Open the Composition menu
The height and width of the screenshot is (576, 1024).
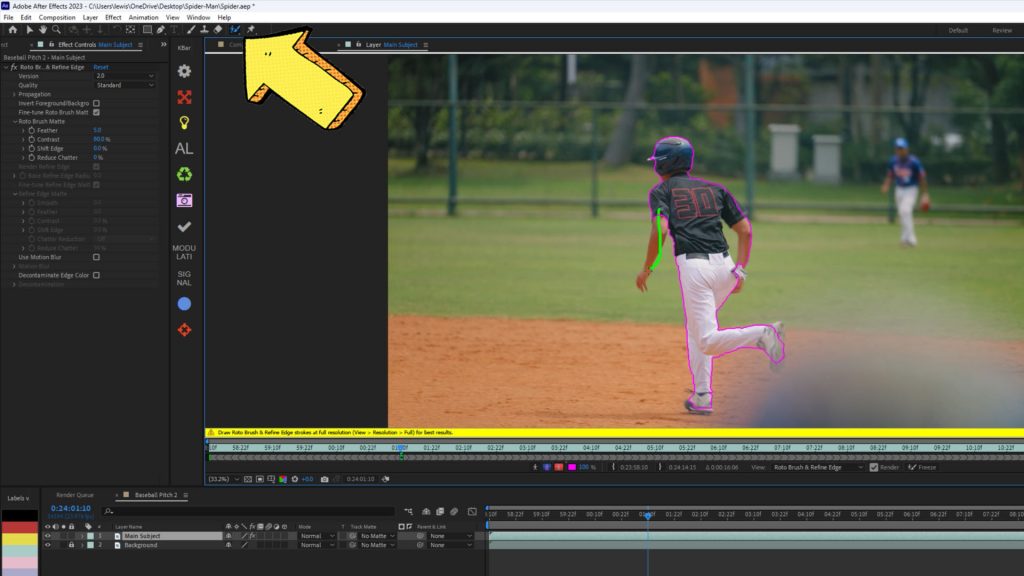click(x=57, y=18)
